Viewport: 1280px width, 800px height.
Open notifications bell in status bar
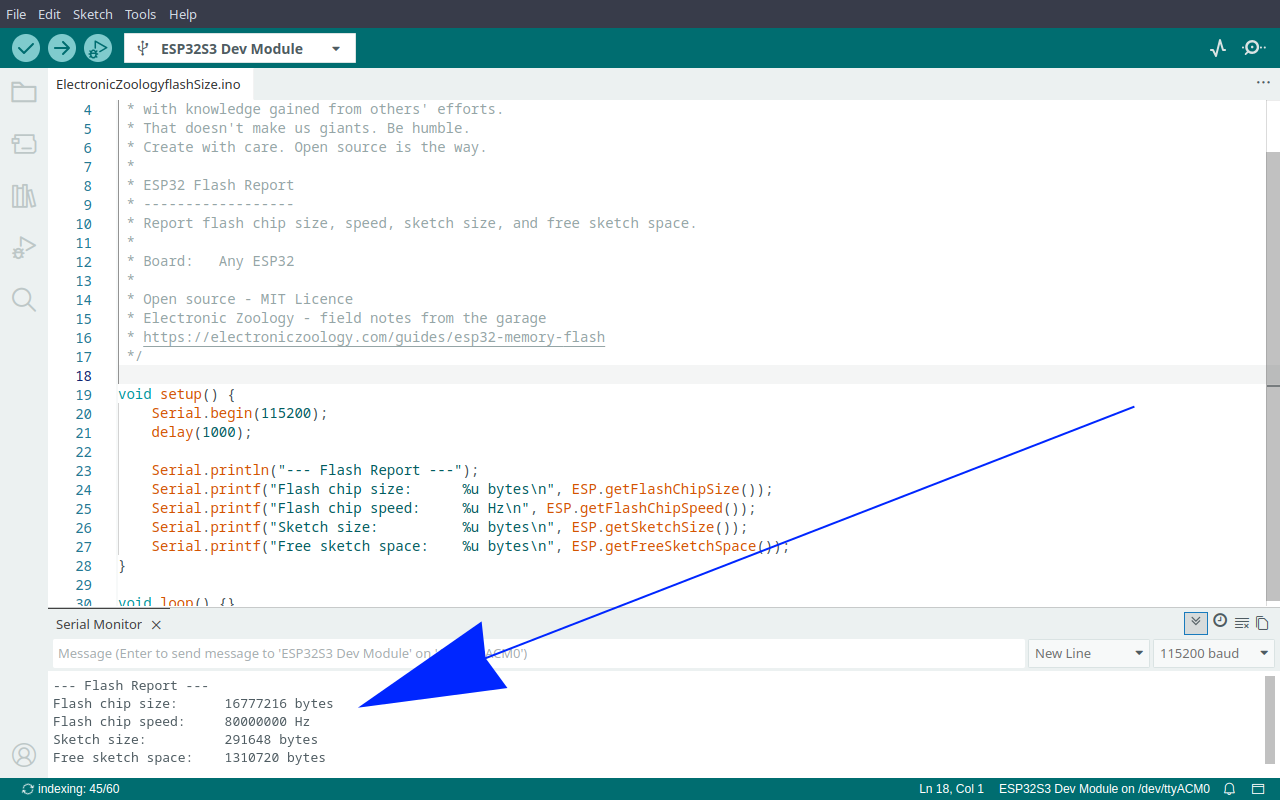[x=1230, y=789]
